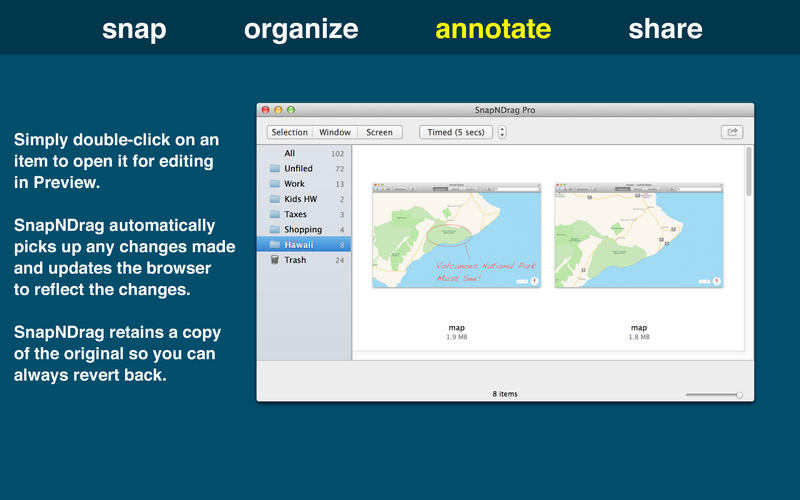800x500 pixels.
Task: Click the Share icon in the toolbar
Action: (x=731, y=132)
